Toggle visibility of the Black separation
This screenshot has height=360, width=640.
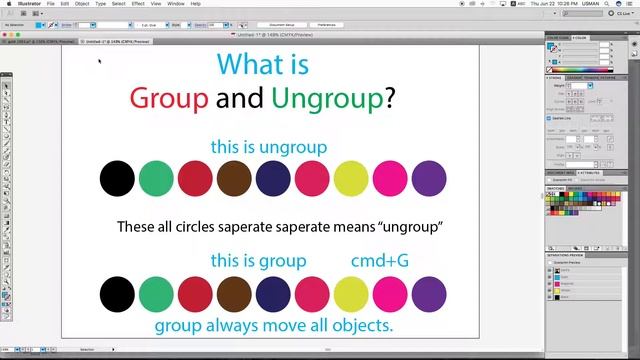tap(549, 297)
